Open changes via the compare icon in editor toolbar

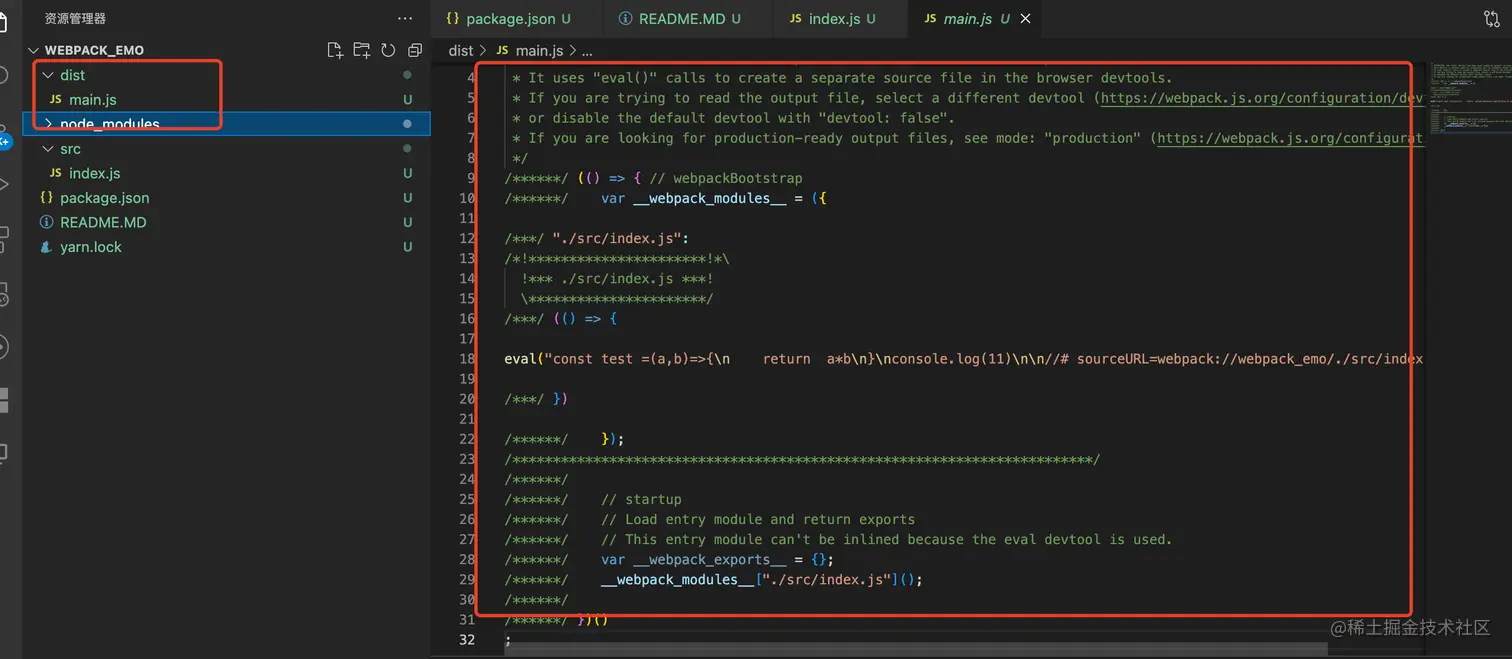[x=1491, y=18]
